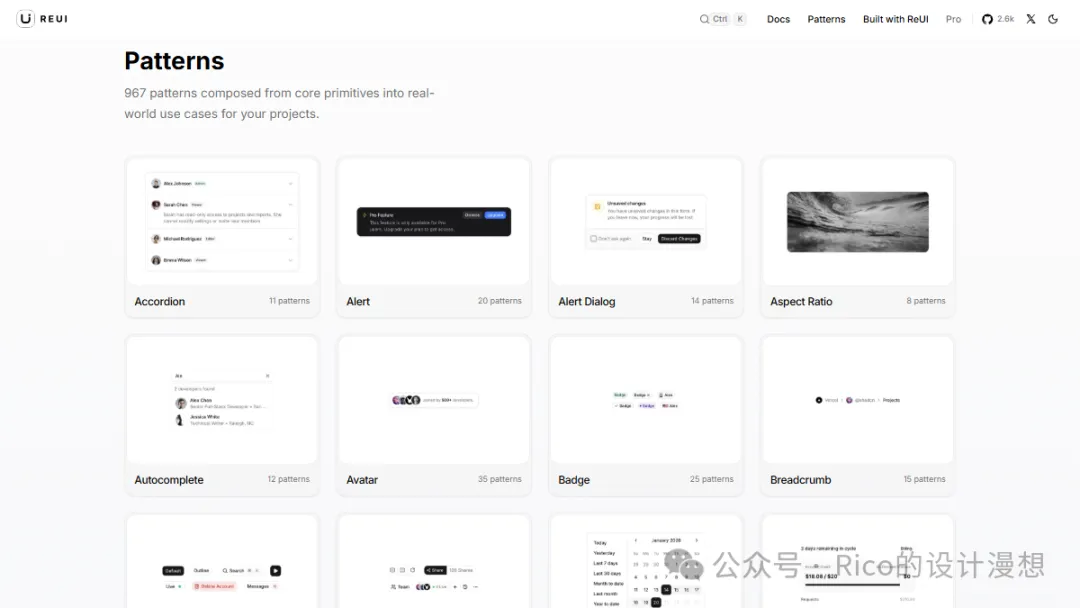Screen dimensions: 1080x608
Task: Go to Built with ReUI page
Action: click(x=895, y=19)
